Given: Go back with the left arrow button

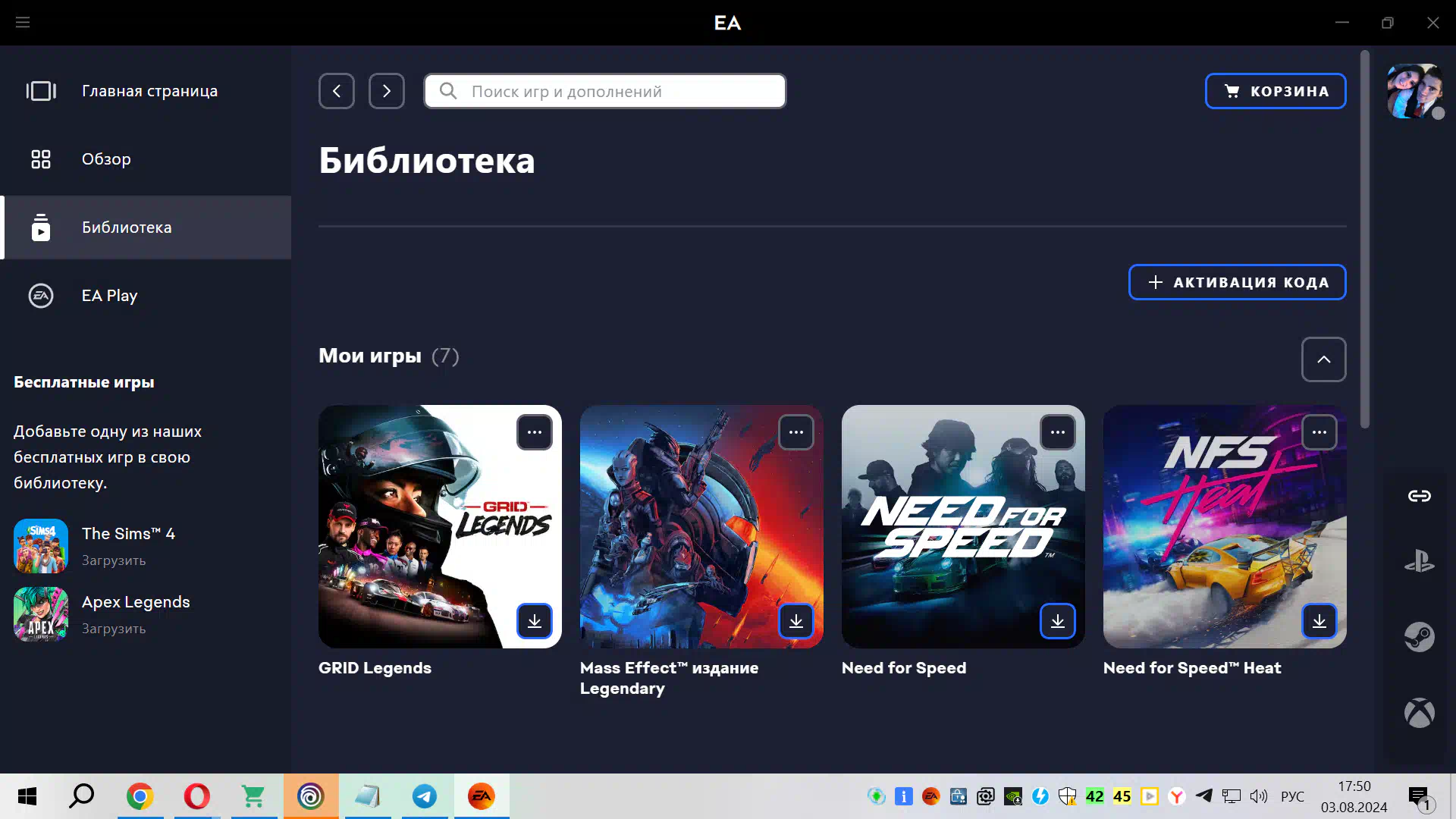Looking at the screenshot, I should 337,91.
